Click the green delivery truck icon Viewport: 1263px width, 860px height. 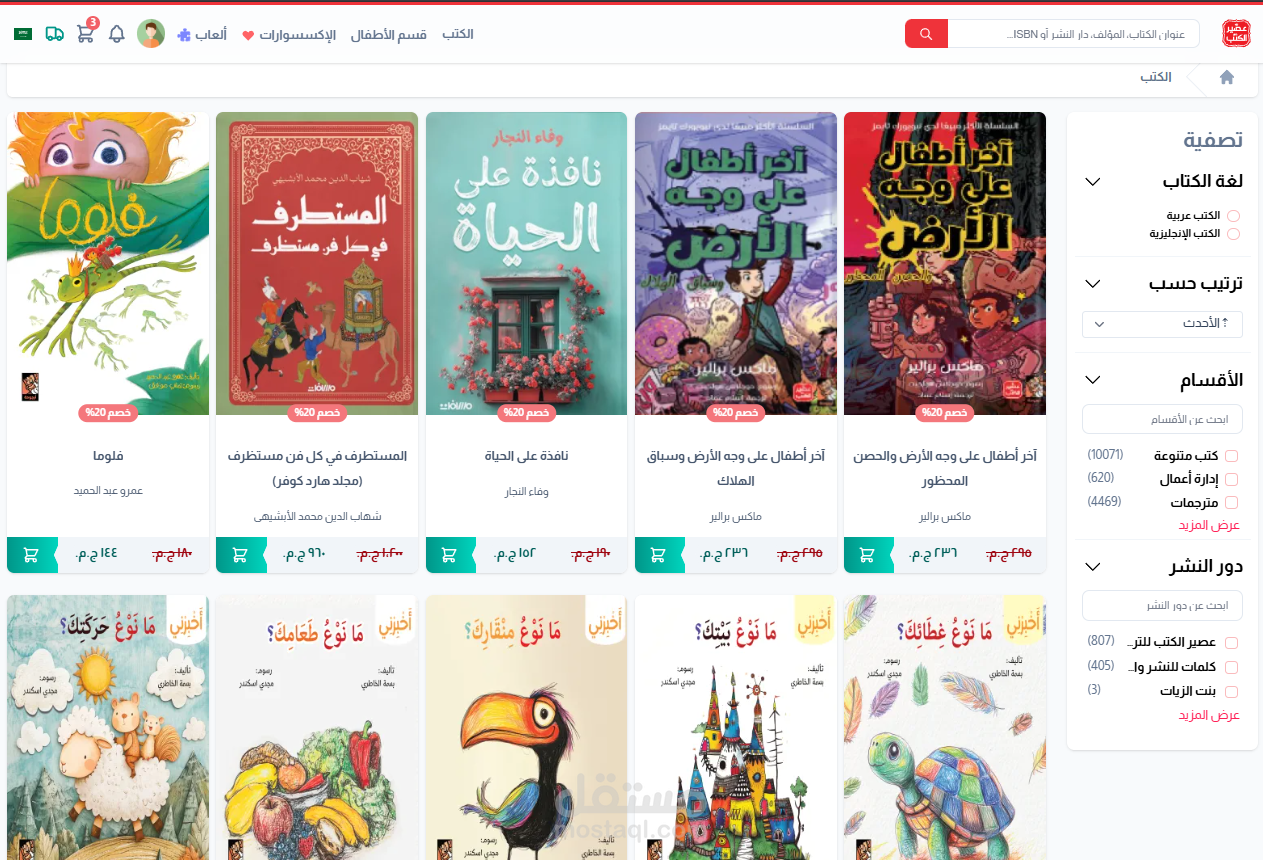point(55,34)
